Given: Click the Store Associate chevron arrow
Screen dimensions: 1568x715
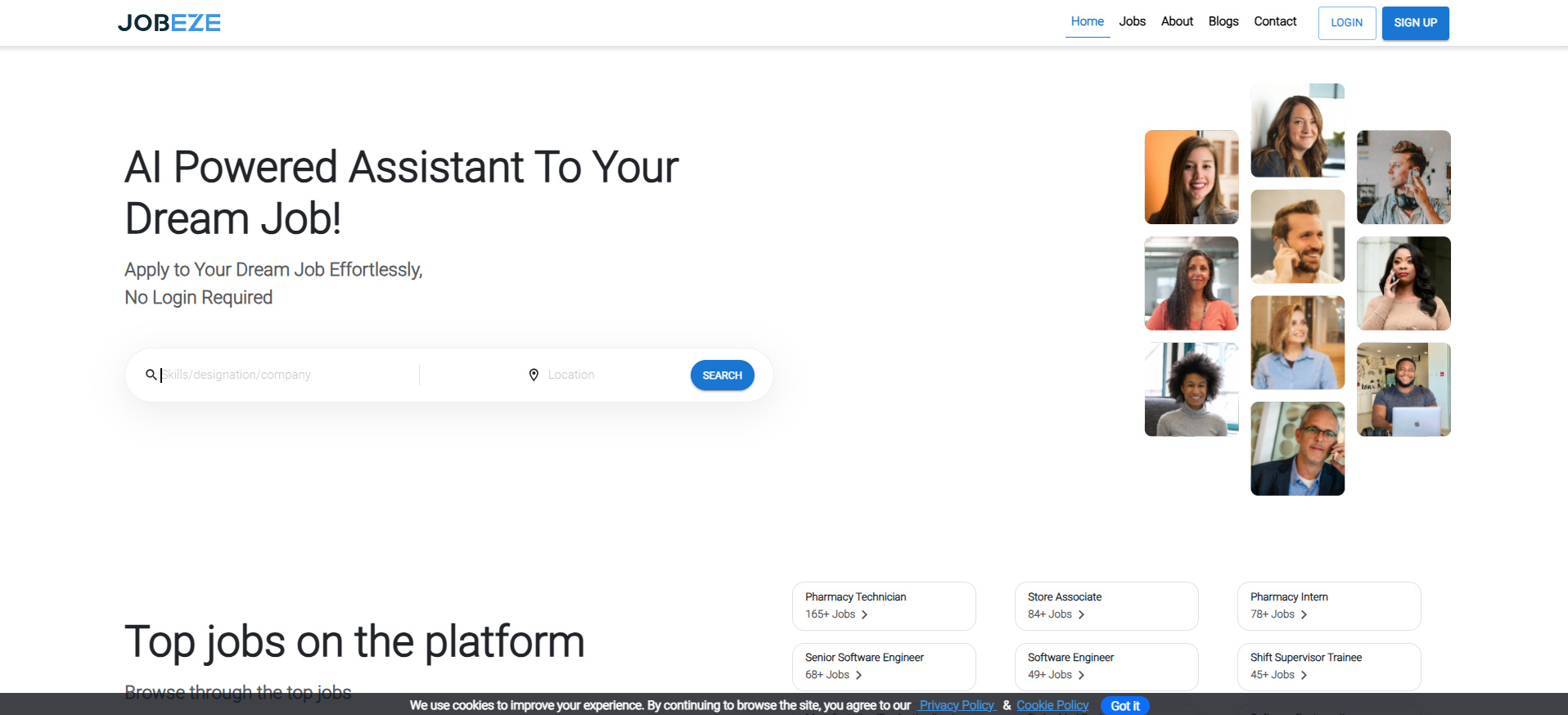Looking at the screenshot, I should (x=1081, y=614).
